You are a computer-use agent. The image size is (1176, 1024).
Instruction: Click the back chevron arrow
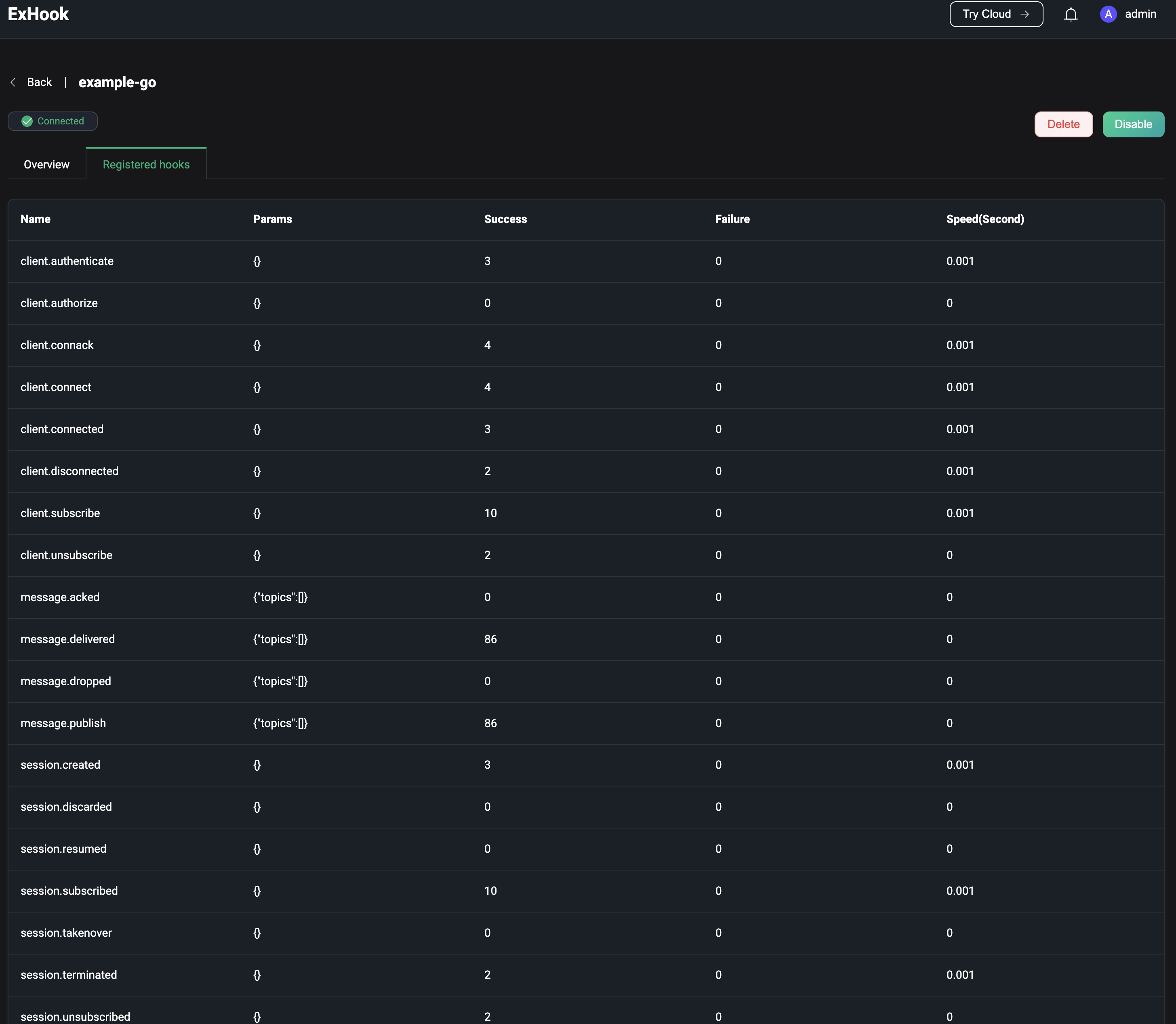pos(13,82)
